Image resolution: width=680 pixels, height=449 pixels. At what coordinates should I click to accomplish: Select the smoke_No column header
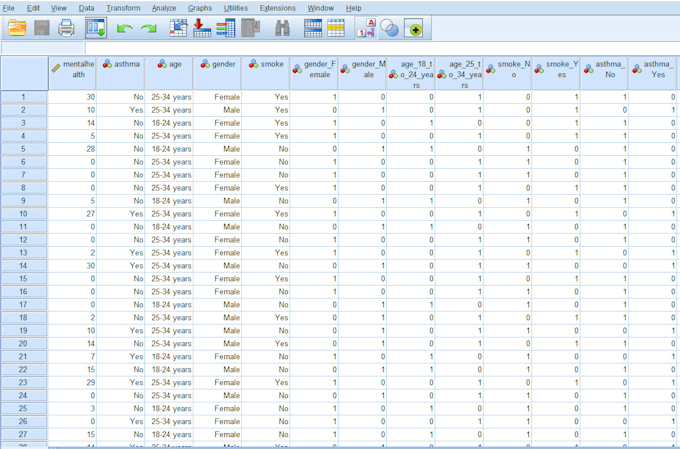tap(508, 73)
